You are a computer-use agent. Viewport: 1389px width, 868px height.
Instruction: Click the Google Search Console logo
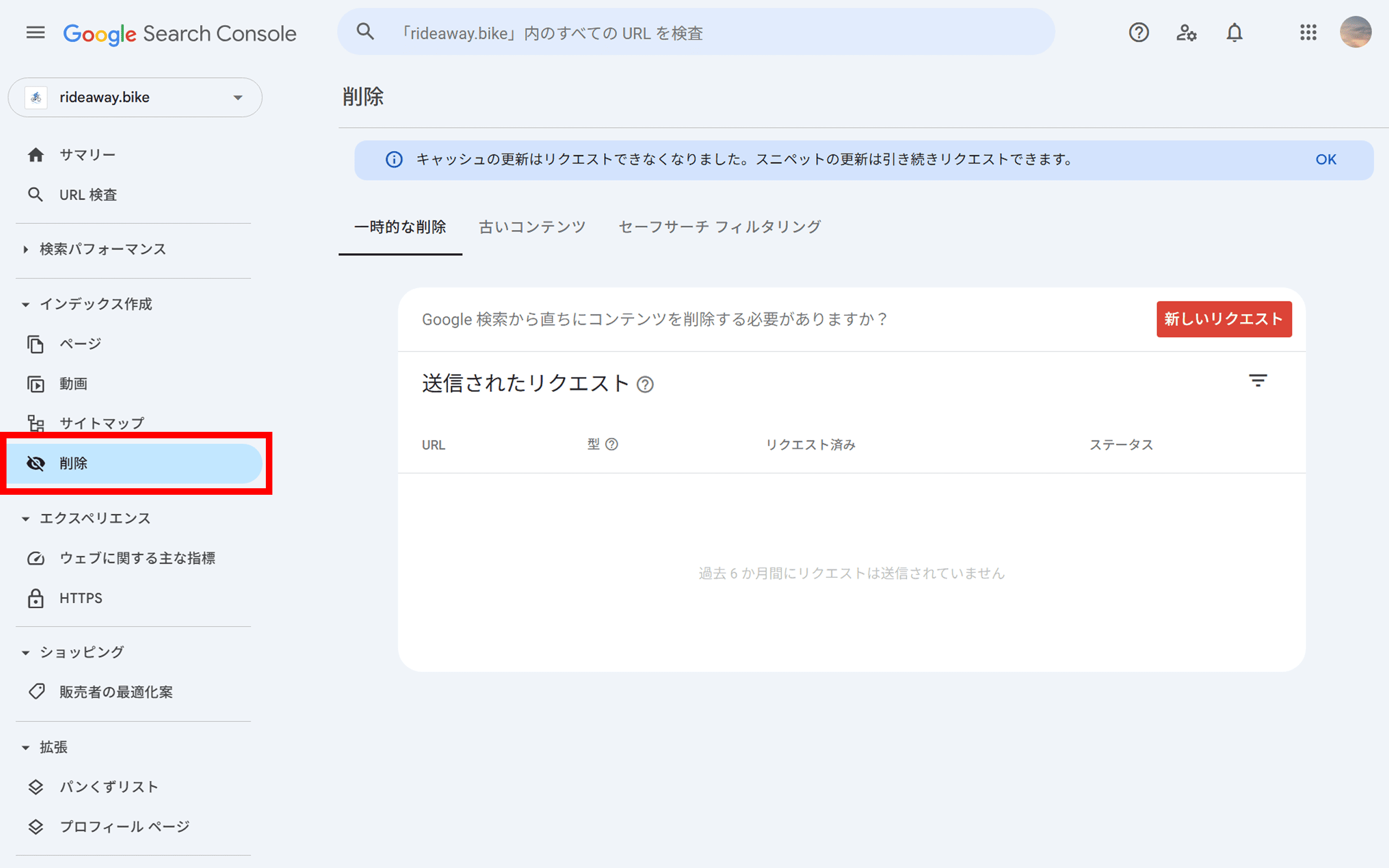[x=180, y=34]
